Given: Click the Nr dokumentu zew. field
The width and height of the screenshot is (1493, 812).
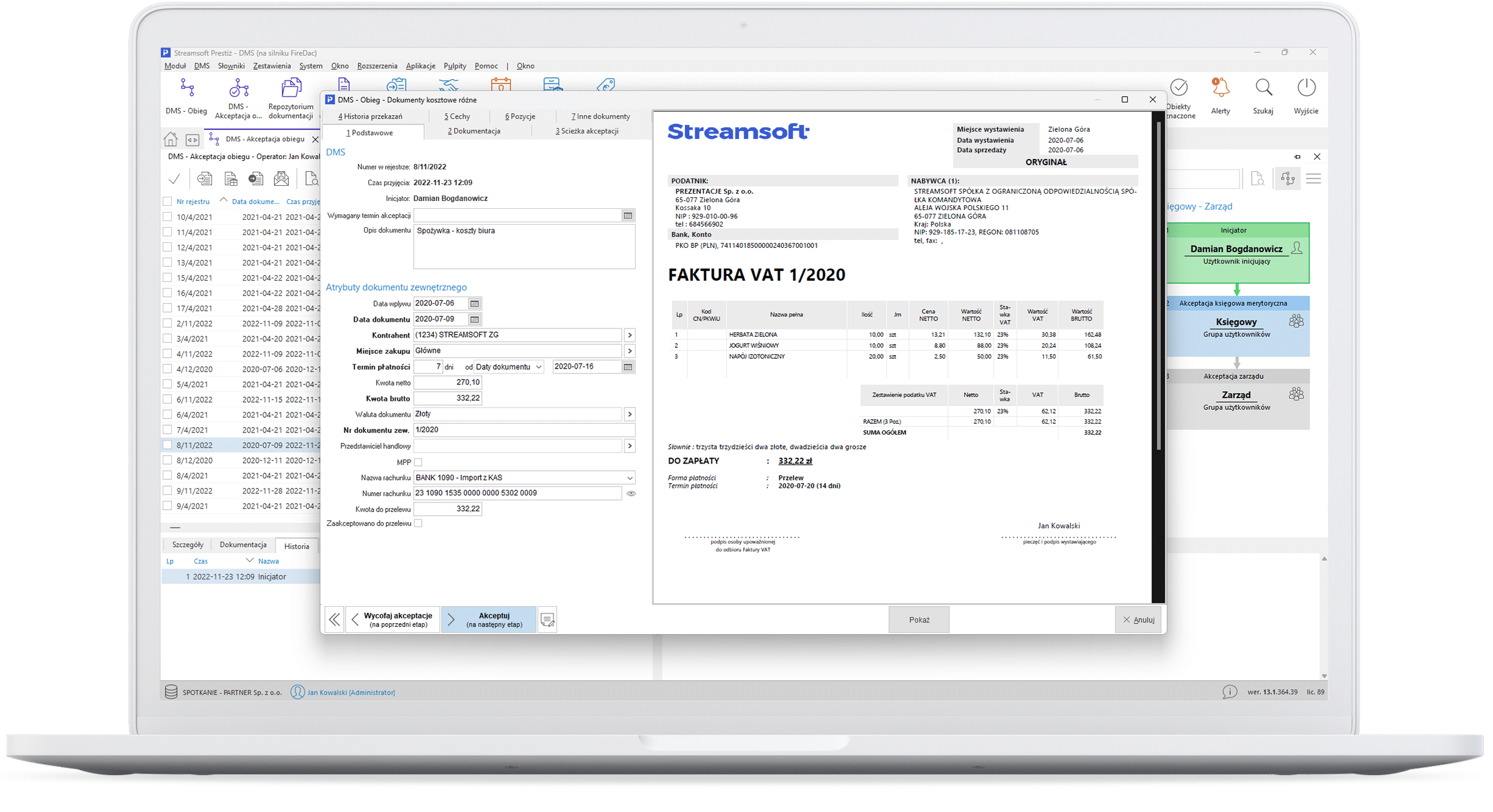Looking at the screenshot, I should (524, 430).
